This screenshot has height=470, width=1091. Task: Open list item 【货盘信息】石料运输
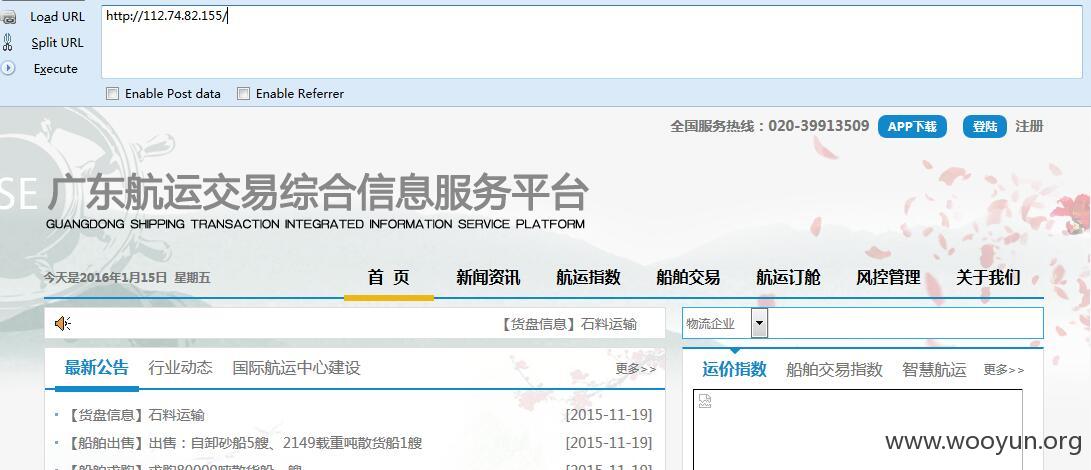[x=136, y=415]
